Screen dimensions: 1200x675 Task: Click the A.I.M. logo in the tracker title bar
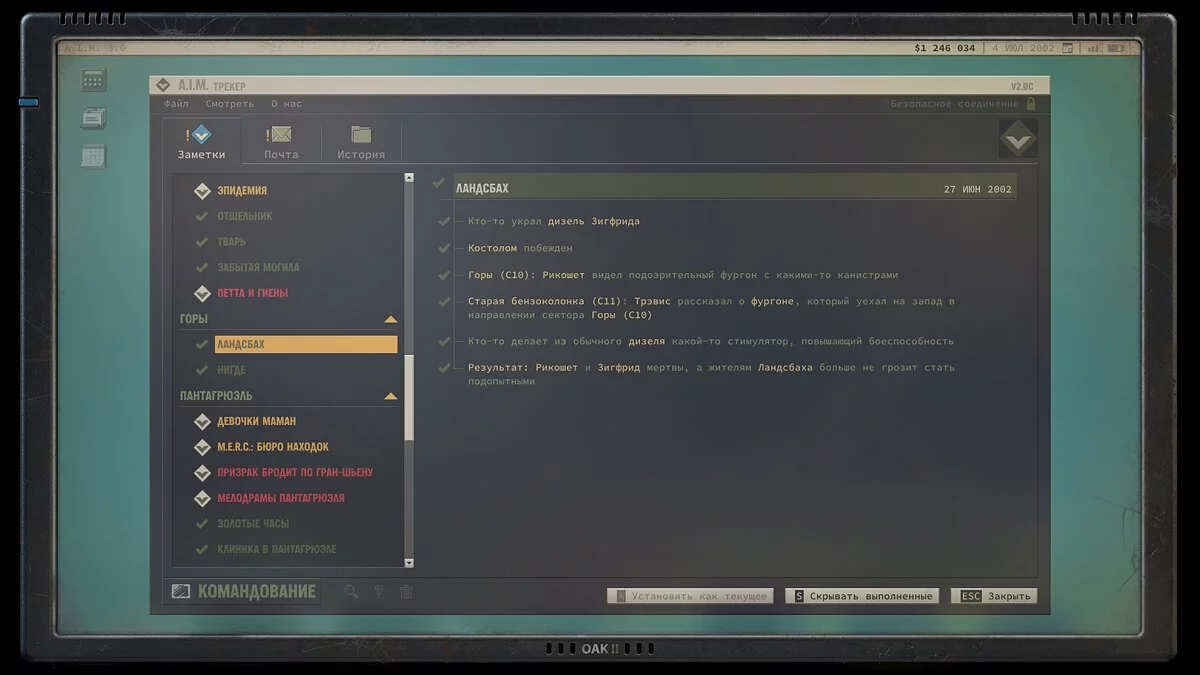(163, 86)
